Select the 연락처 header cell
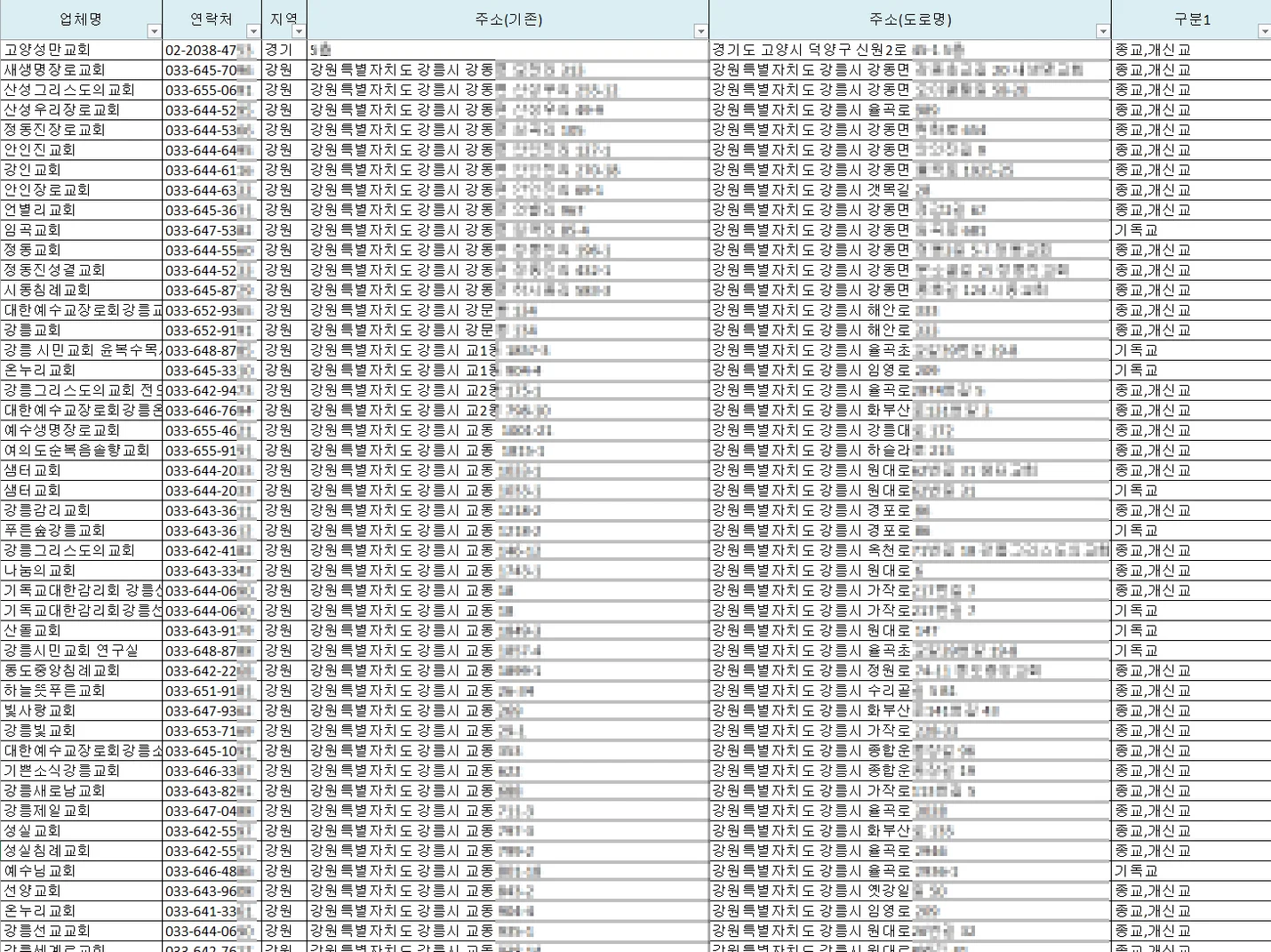The width and height of the screenshot is (1271, 952). [x=212, y=20]
